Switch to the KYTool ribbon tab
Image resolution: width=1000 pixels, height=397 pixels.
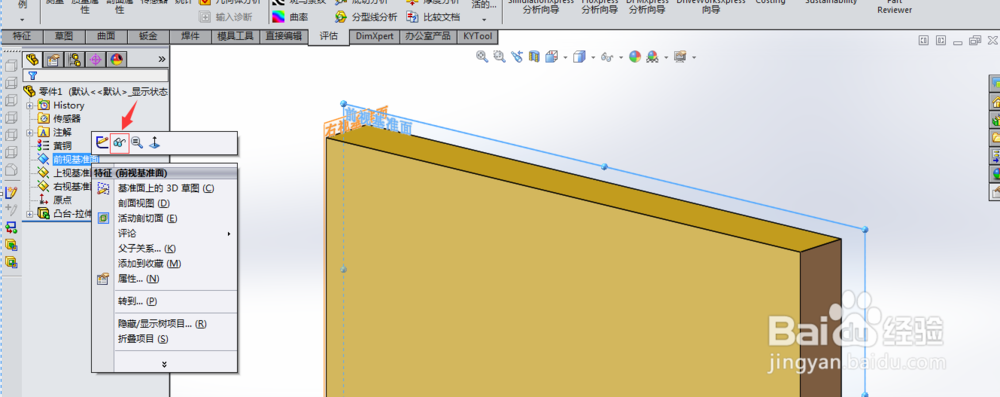478,36
